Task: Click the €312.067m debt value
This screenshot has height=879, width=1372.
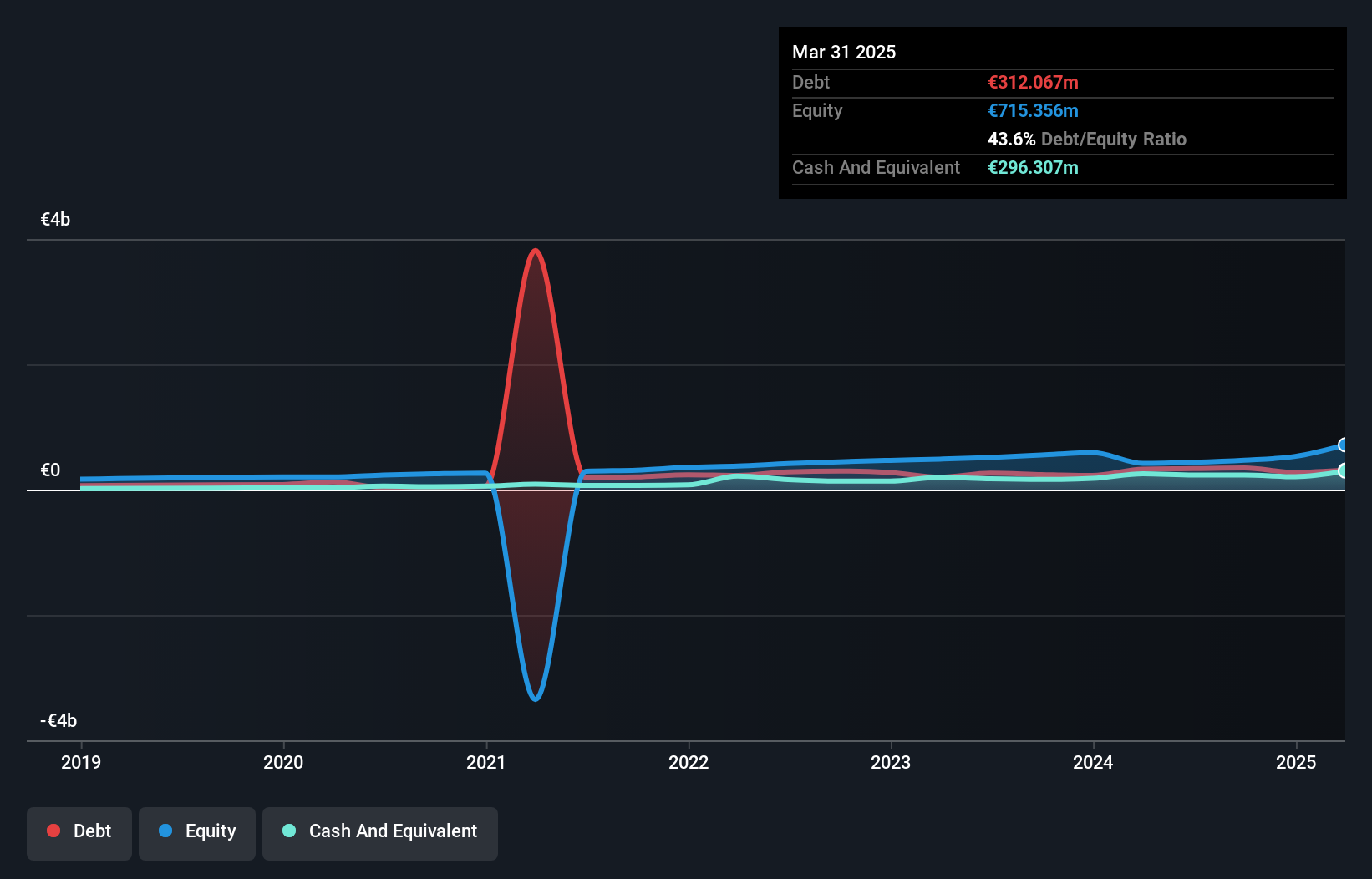Action: [1033, 82]
